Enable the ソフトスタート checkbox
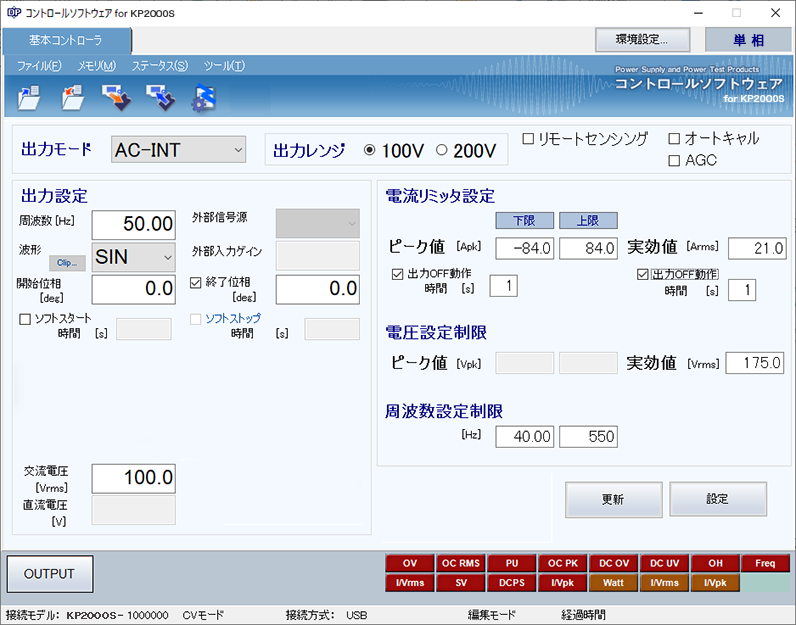The width and height of the screenshot is (796, 625). [x=26, y=319]
